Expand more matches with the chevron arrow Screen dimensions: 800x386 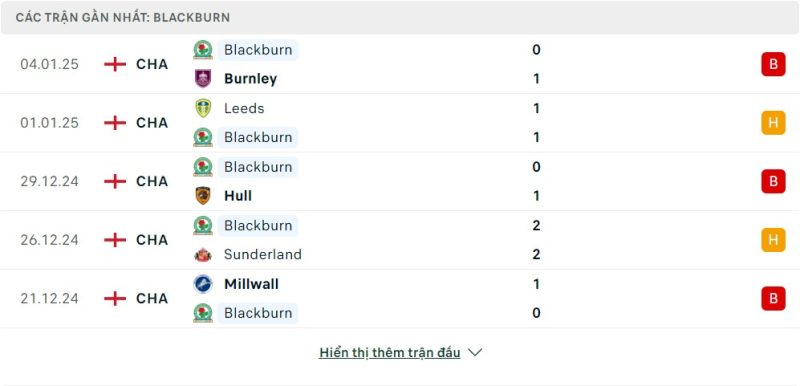(475, 353)
